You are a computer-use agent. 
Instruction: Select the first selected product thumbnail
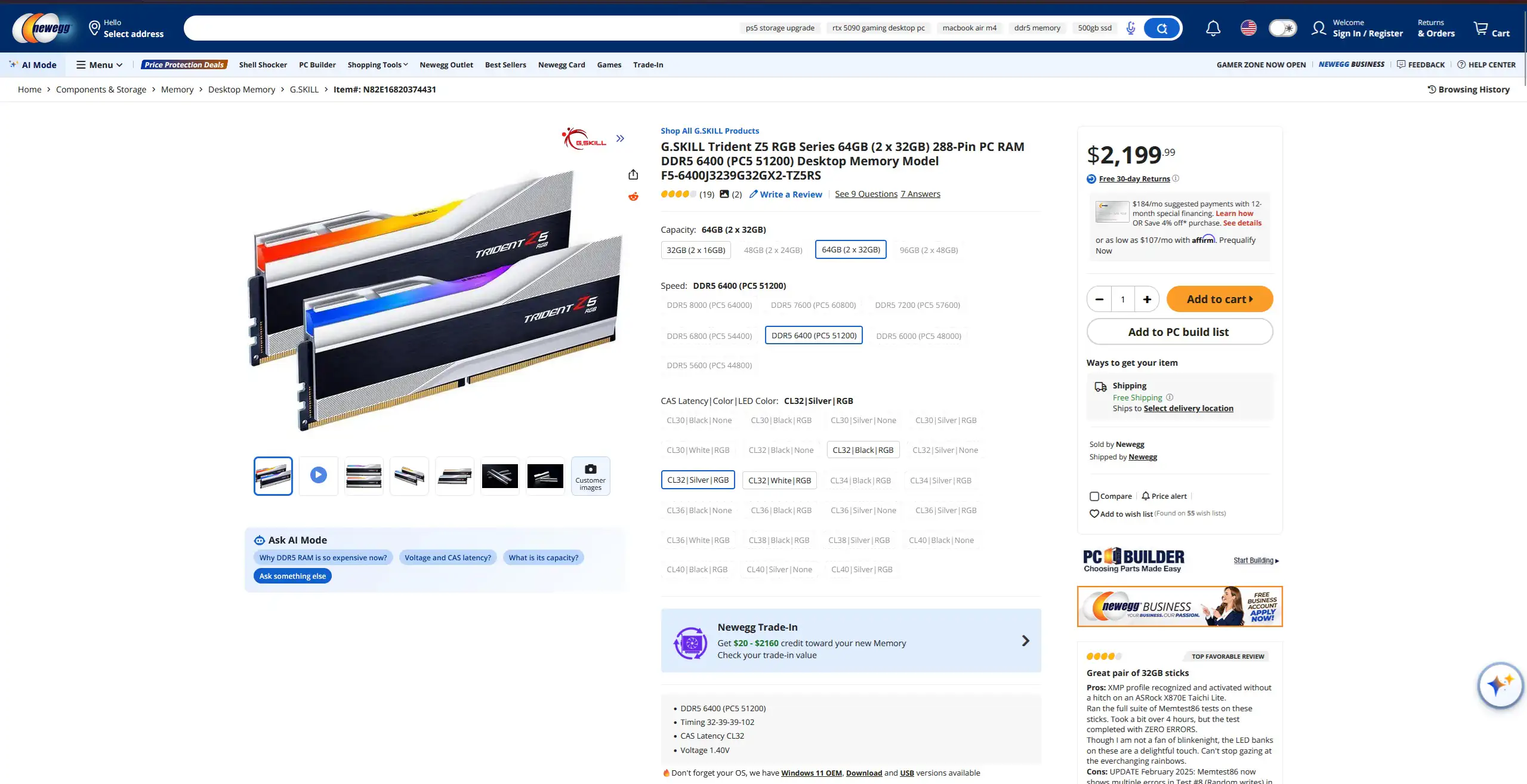[273, 476]
